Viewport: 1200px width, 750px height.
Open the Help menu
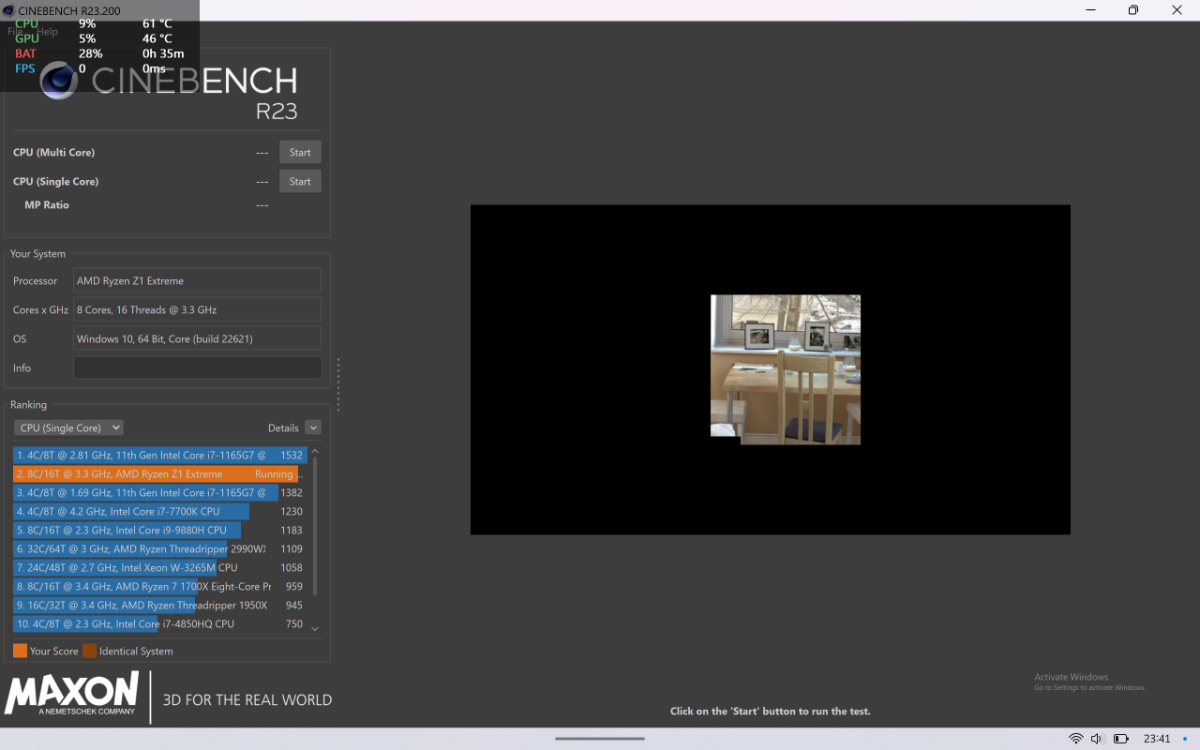47,32
